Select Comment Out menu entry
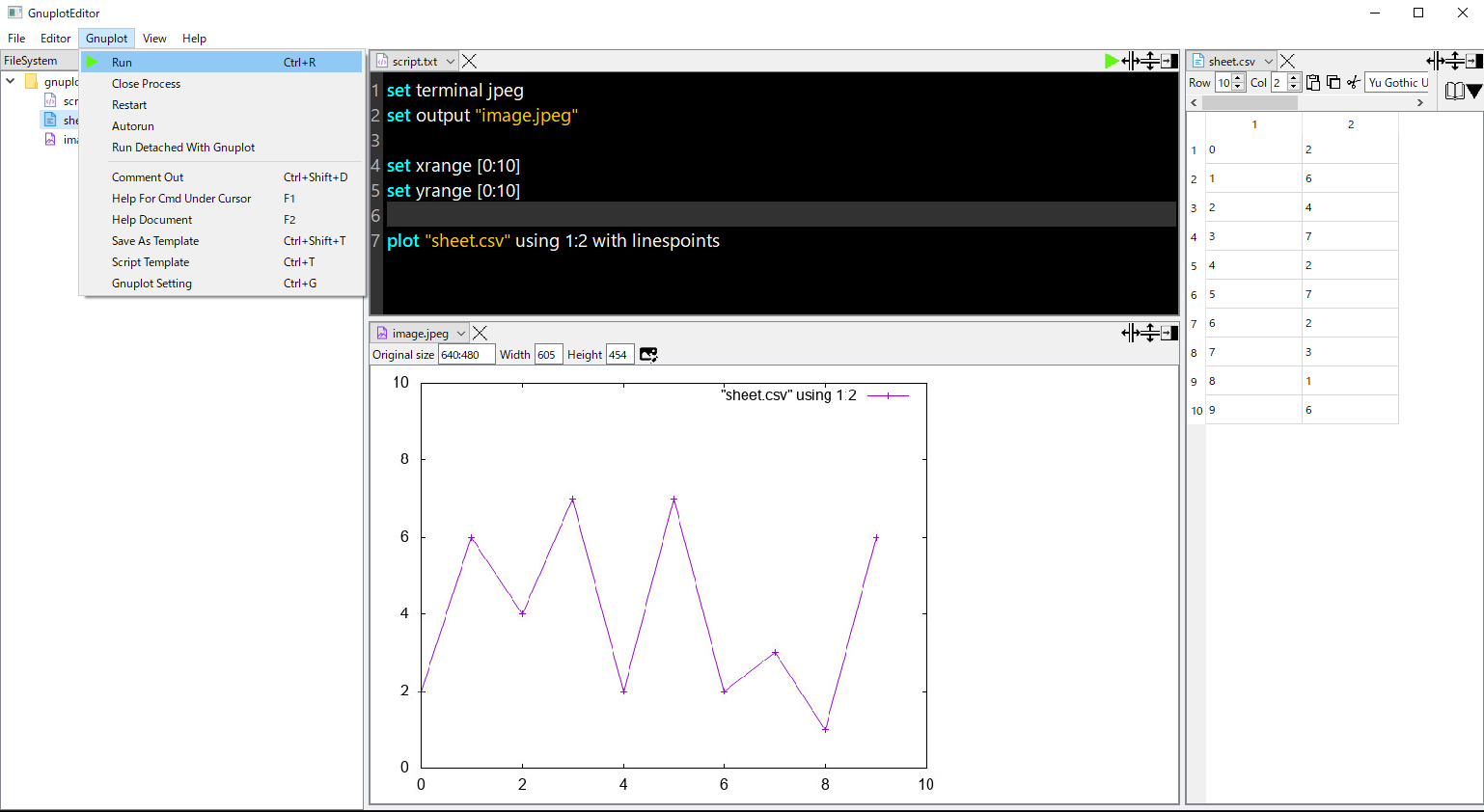Viewport: 1484px width, 812px height. coord(221,177)
